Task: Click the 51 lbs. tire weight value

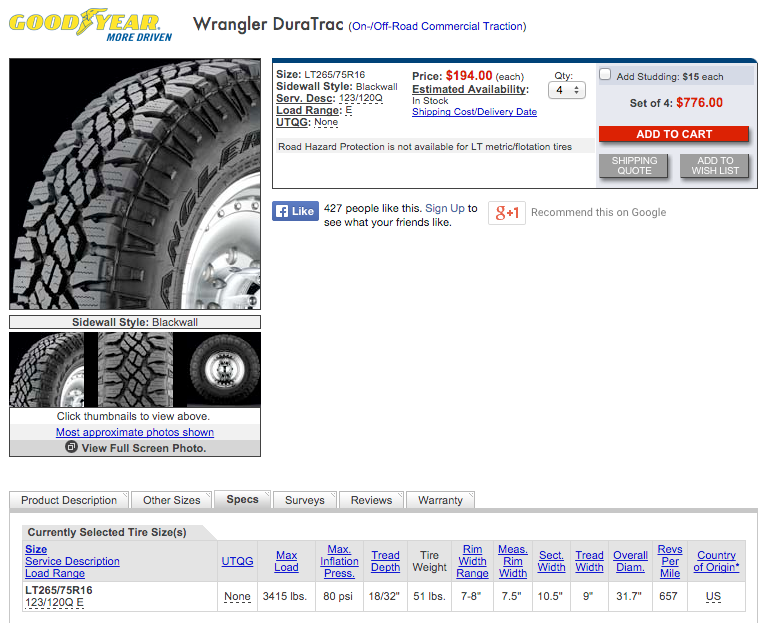Action: (429, 596)
